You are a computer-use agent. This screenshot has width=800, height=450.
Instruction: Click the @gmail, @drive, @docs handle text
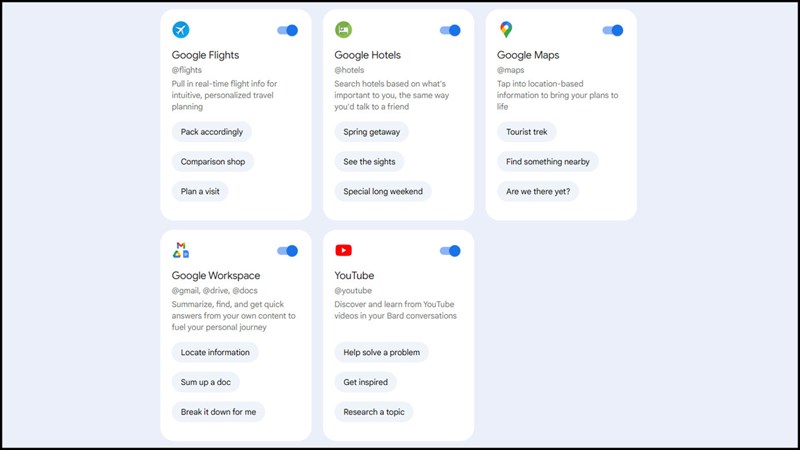[215, 290]
